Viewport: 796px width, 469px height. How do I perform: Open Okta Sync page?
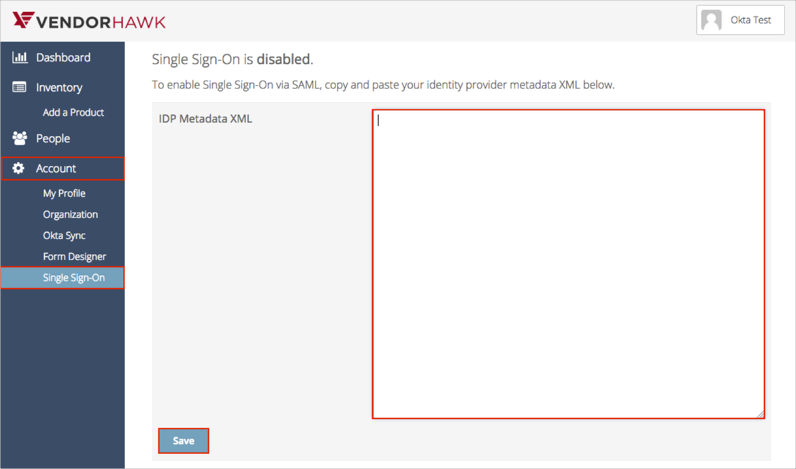coord(64,235)
